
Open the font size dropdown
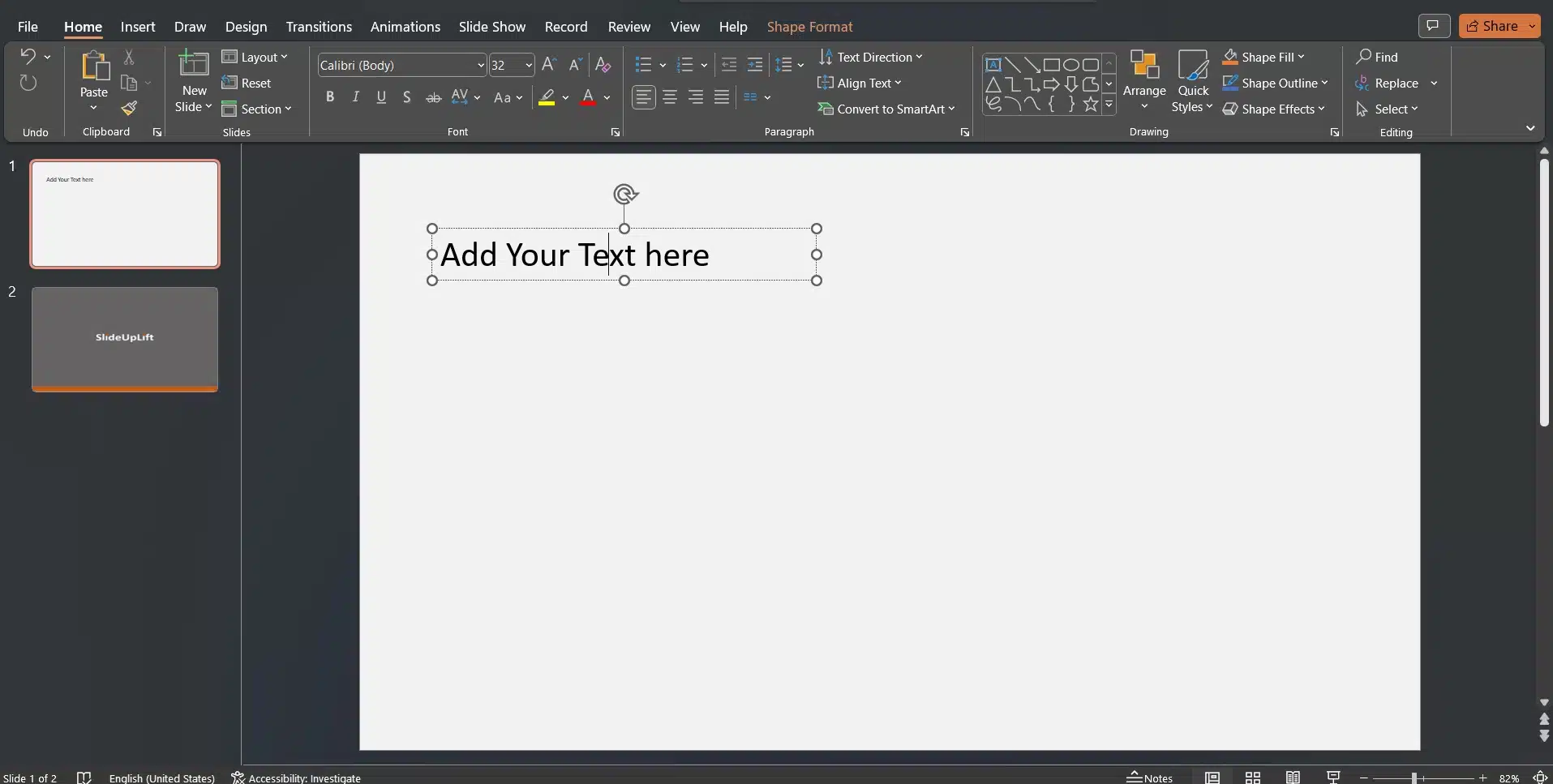point(528,65)
